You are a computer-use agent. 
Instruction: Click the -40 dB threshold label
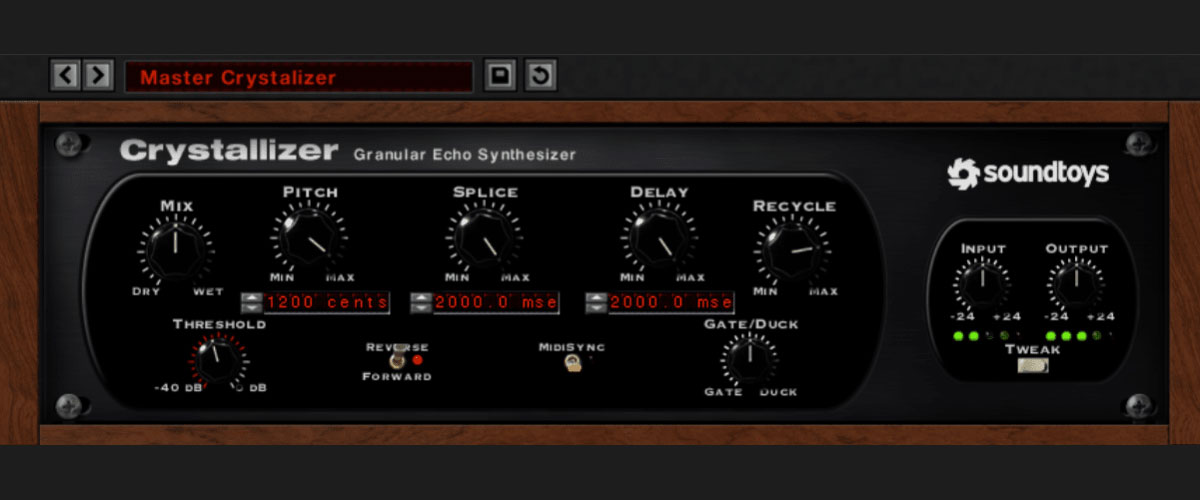(177, 388)
